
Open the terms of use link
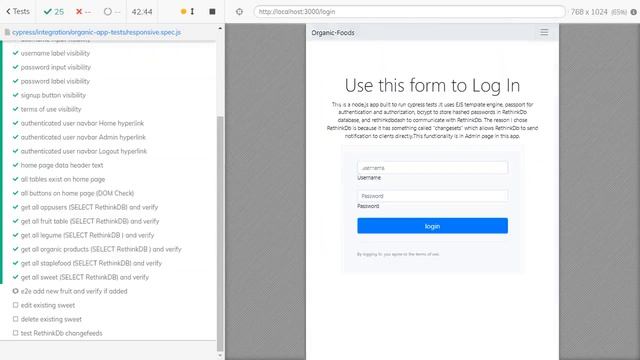click(x=424, y=254)
